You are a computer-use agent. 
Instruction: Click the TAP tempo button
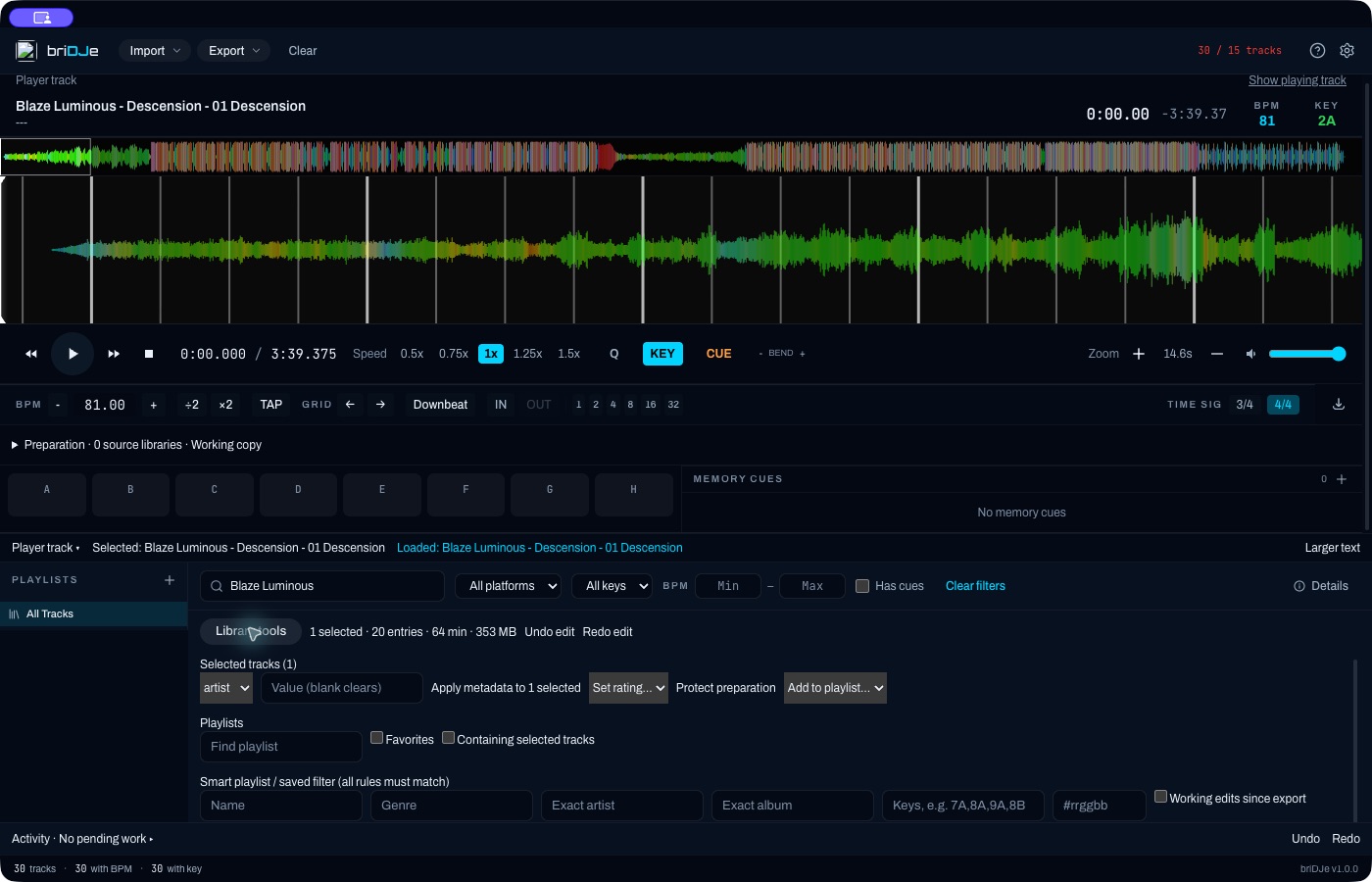coord(271,405)
